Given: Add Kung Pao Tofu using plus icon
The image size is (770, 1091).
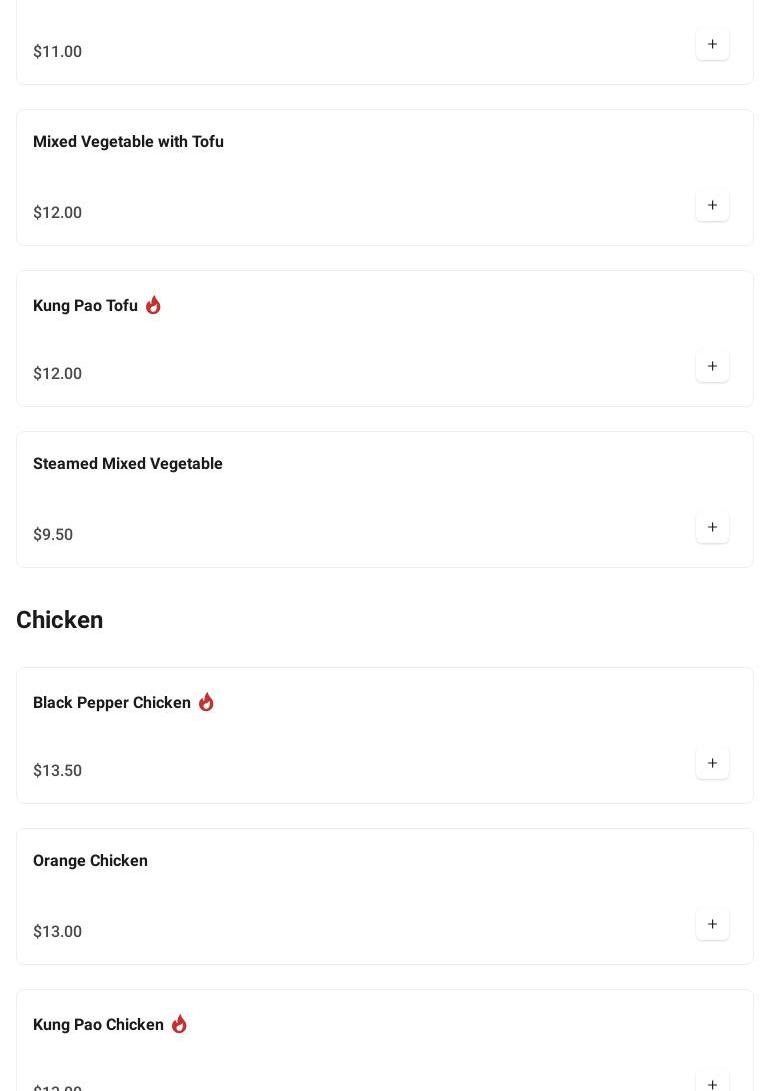Looking at the screenshot, I should [712, 366].
